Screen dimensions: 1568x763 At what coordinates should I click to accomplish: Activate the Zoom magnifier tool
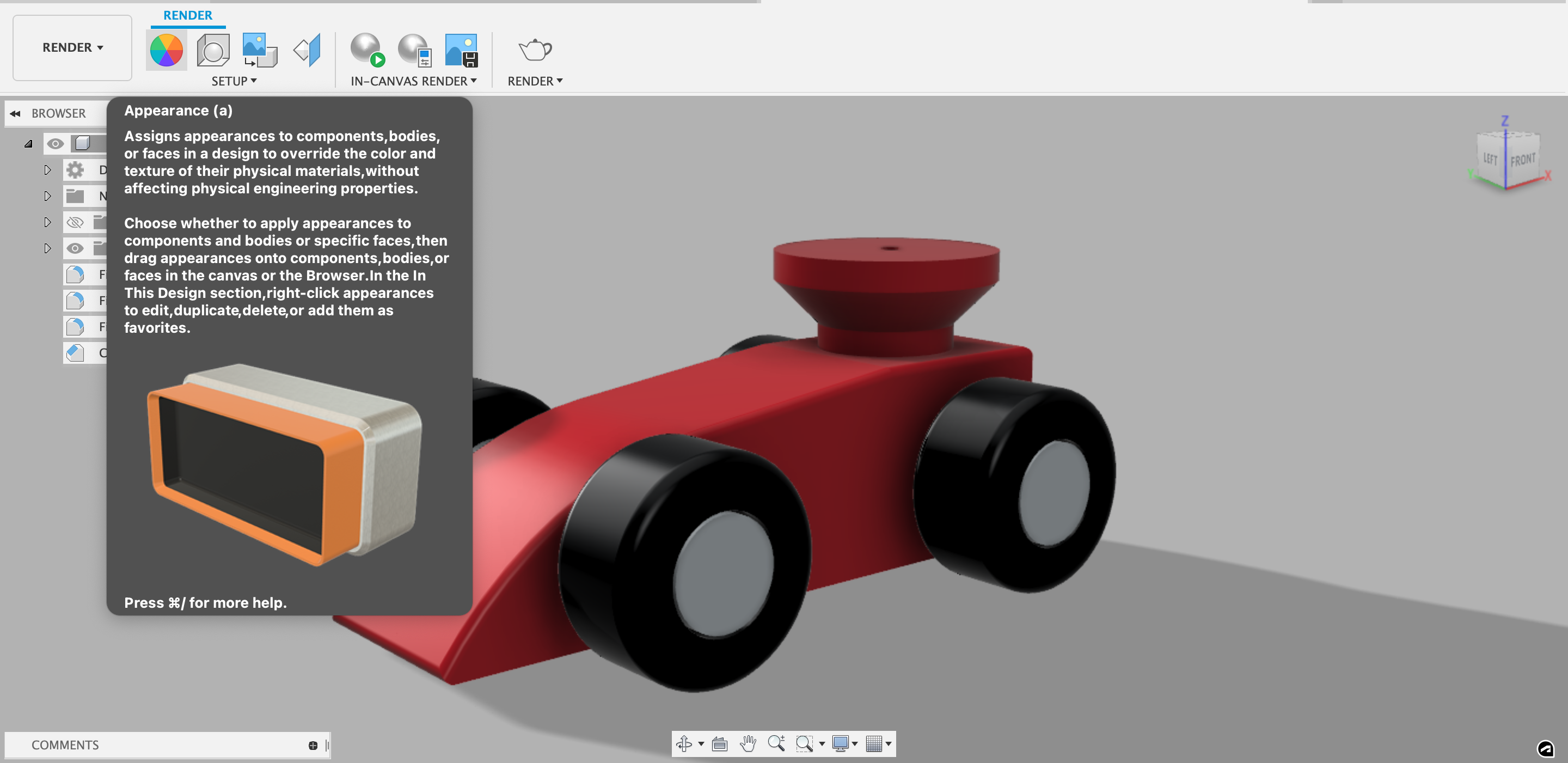777,743
